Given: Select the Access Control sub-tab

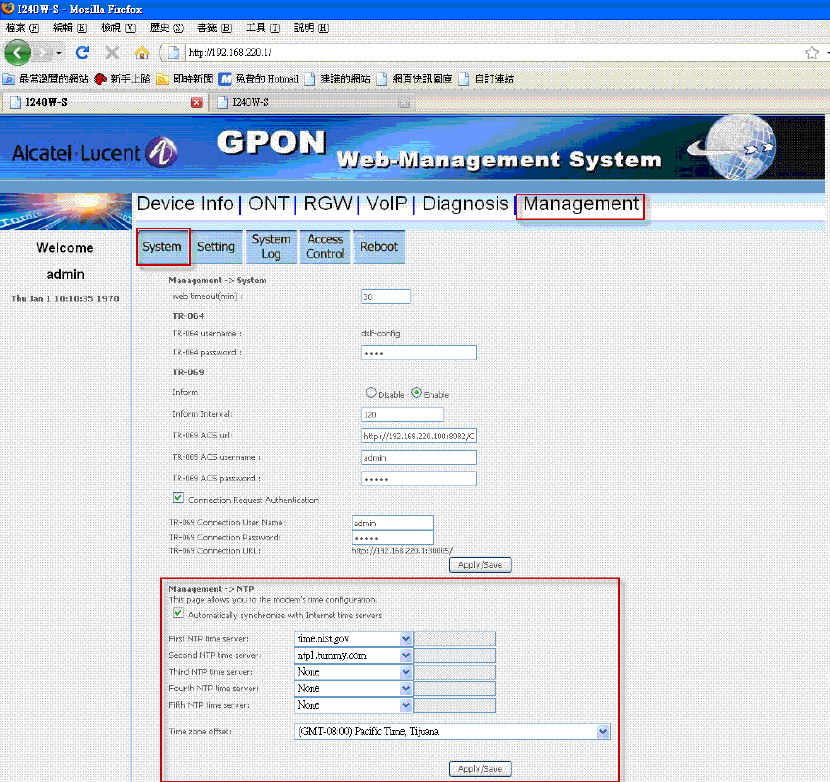Looking at the screenshot, I should [x=325, y=247].
